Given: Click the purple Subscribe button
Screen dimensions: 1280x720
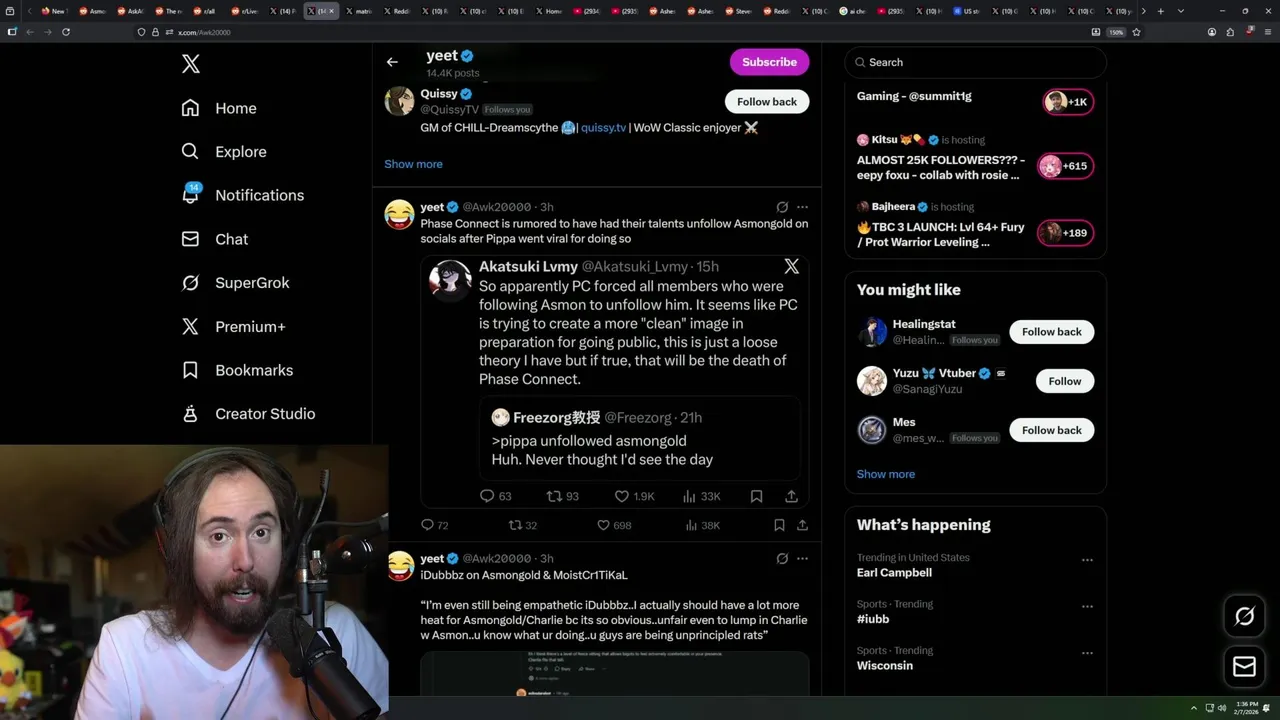Looking at the screenshot, I should tap(769, 62).
